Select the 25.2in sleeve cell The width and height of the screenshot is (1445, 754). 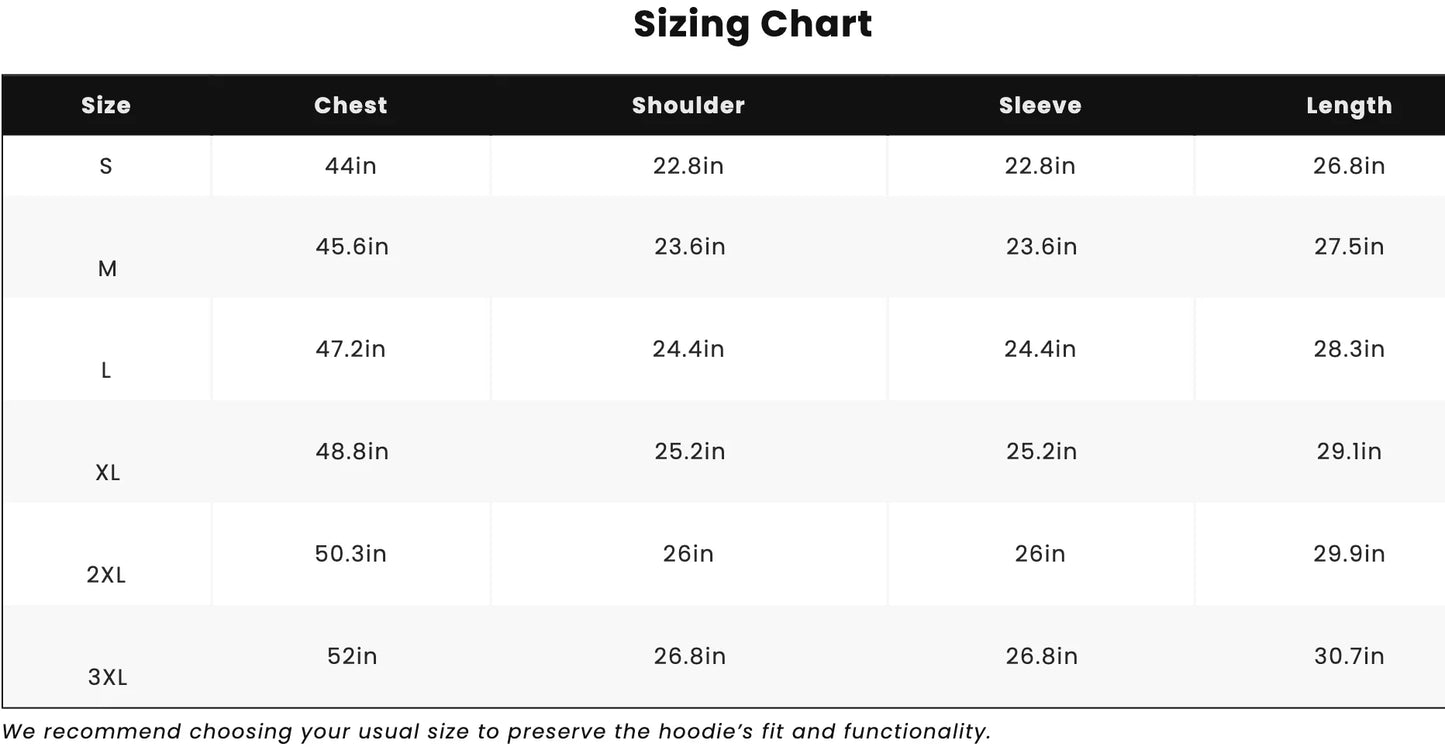coord(1041,452)
